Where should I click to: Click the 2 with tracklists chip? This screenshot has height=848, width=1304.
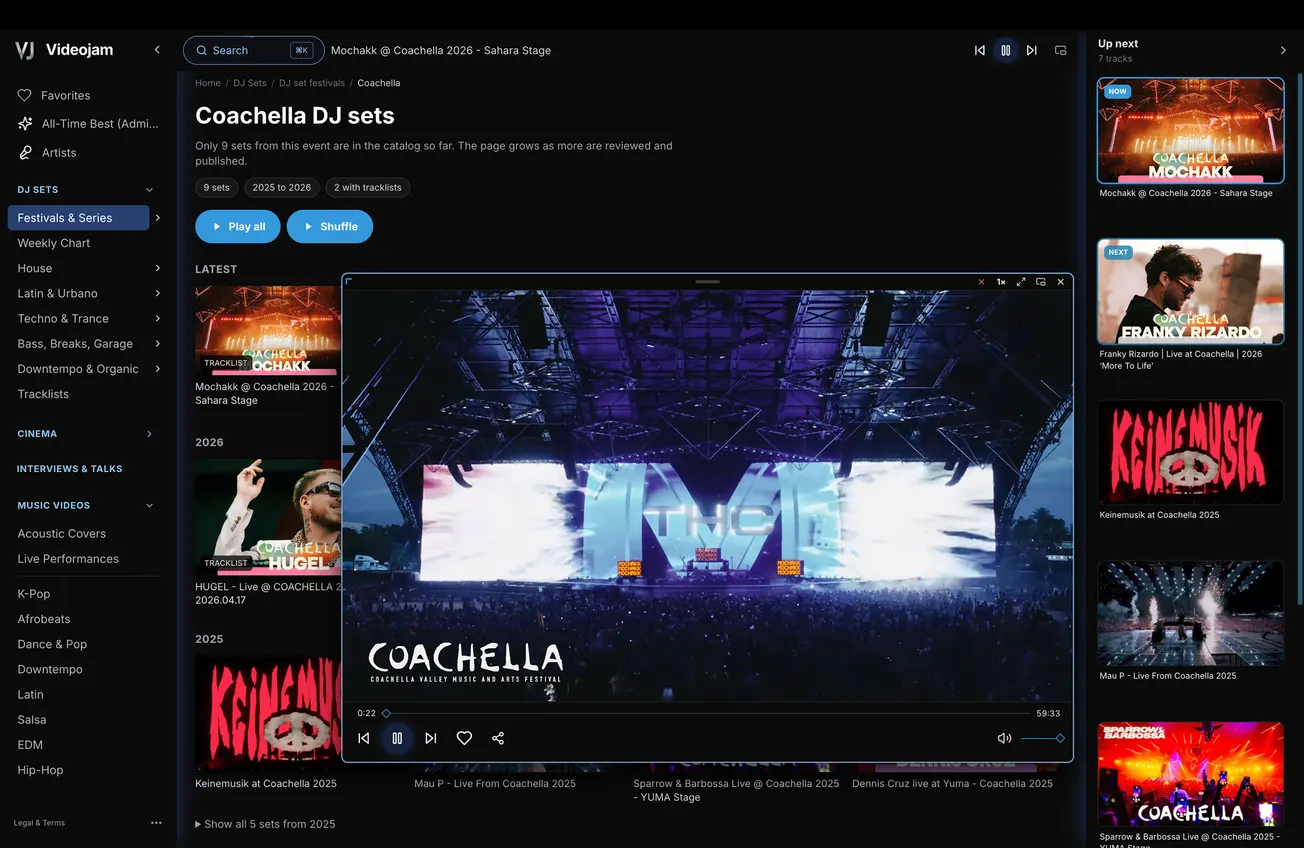tap(368, 187)
